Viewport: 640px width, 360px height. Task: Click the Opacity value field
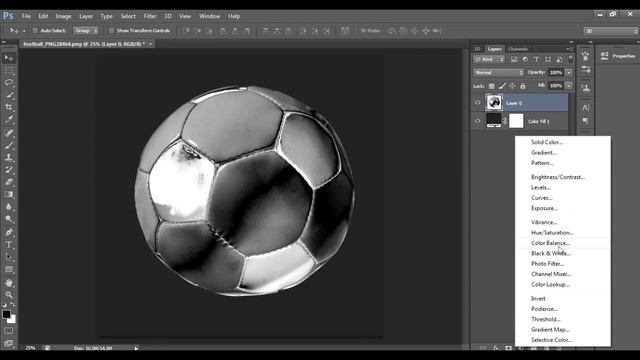tap(556, 73)
